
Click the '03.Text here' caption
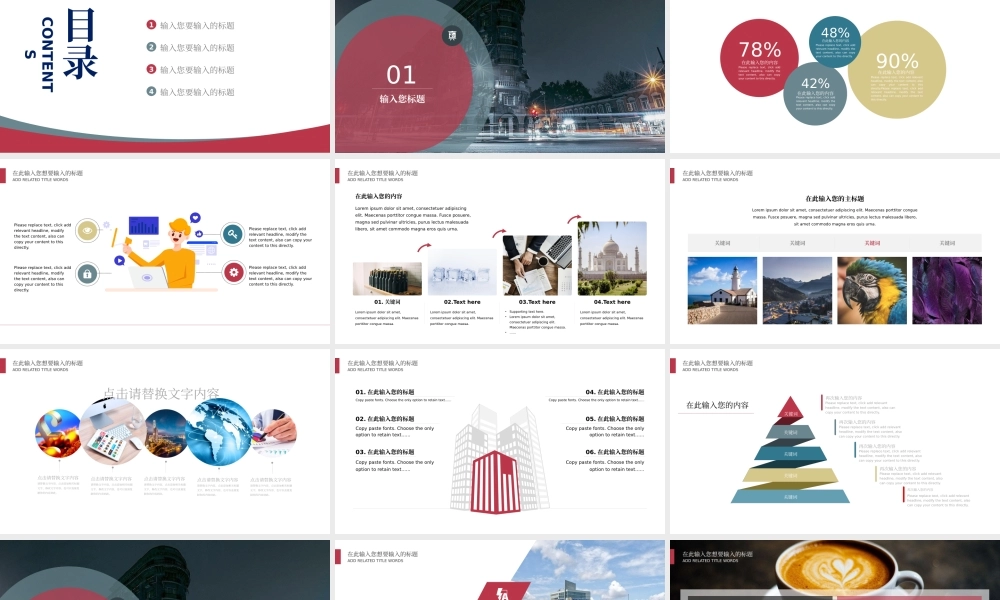click(536, 302)
